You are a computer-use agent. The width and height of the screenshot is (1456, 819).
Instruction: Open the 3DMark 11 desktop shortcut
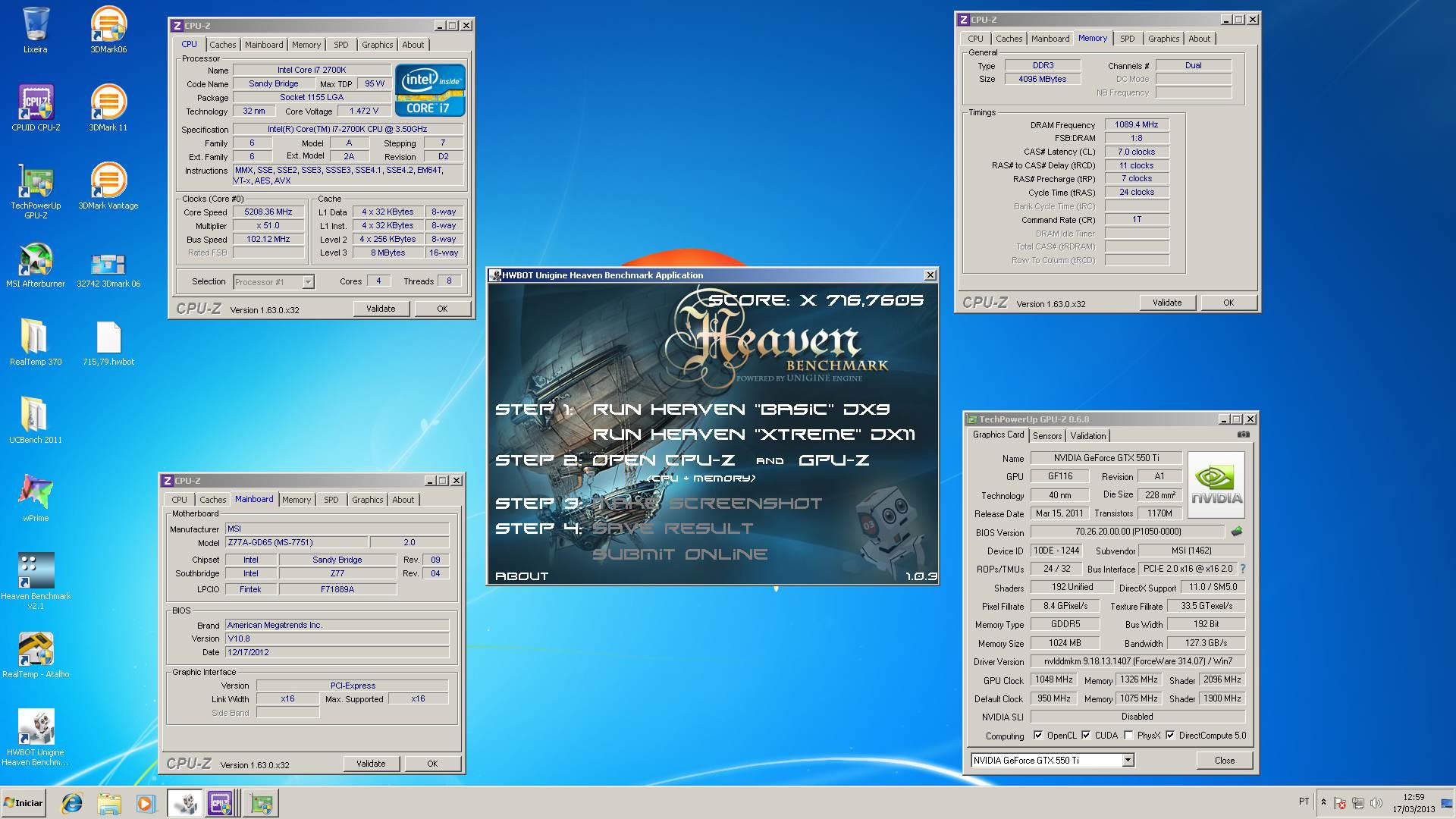pos(108,108)
